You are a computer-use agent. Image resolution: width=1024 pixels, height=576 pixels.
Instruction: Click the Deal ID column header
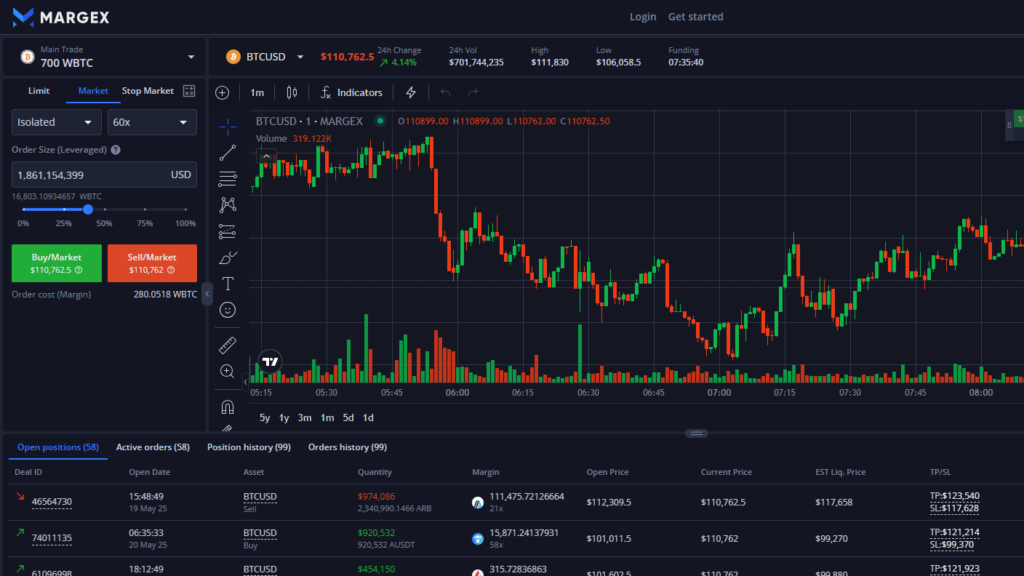(28, 472)
